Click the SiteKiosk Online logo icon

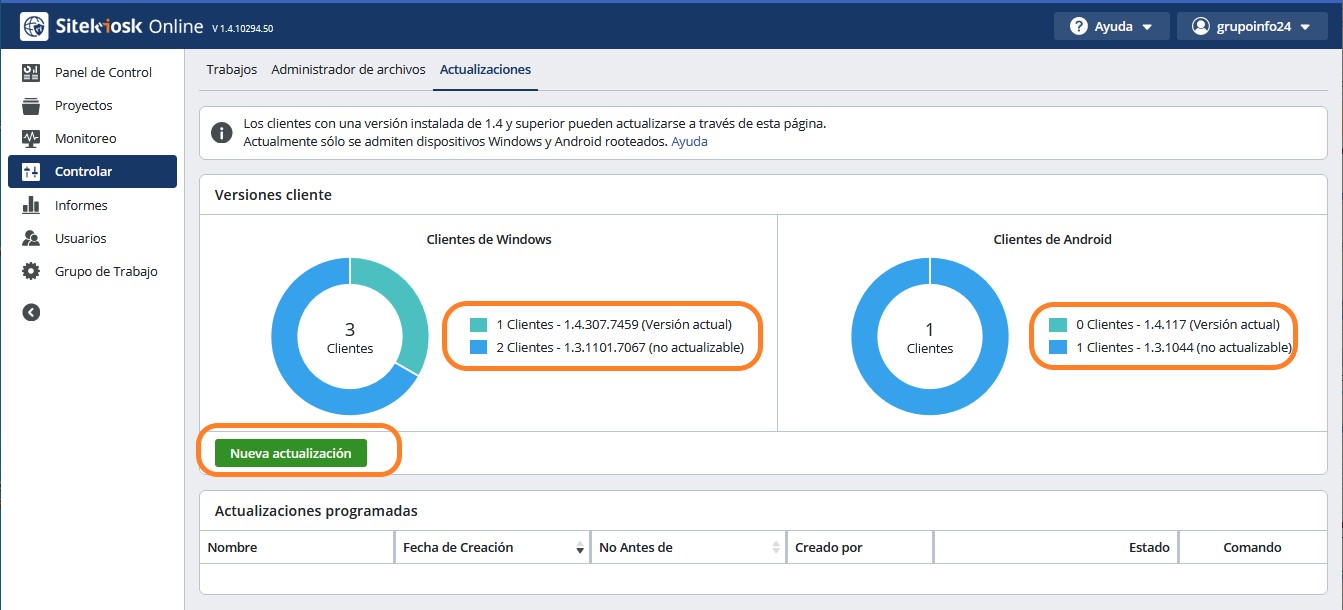pyautogui.click(x=35, y=26)
